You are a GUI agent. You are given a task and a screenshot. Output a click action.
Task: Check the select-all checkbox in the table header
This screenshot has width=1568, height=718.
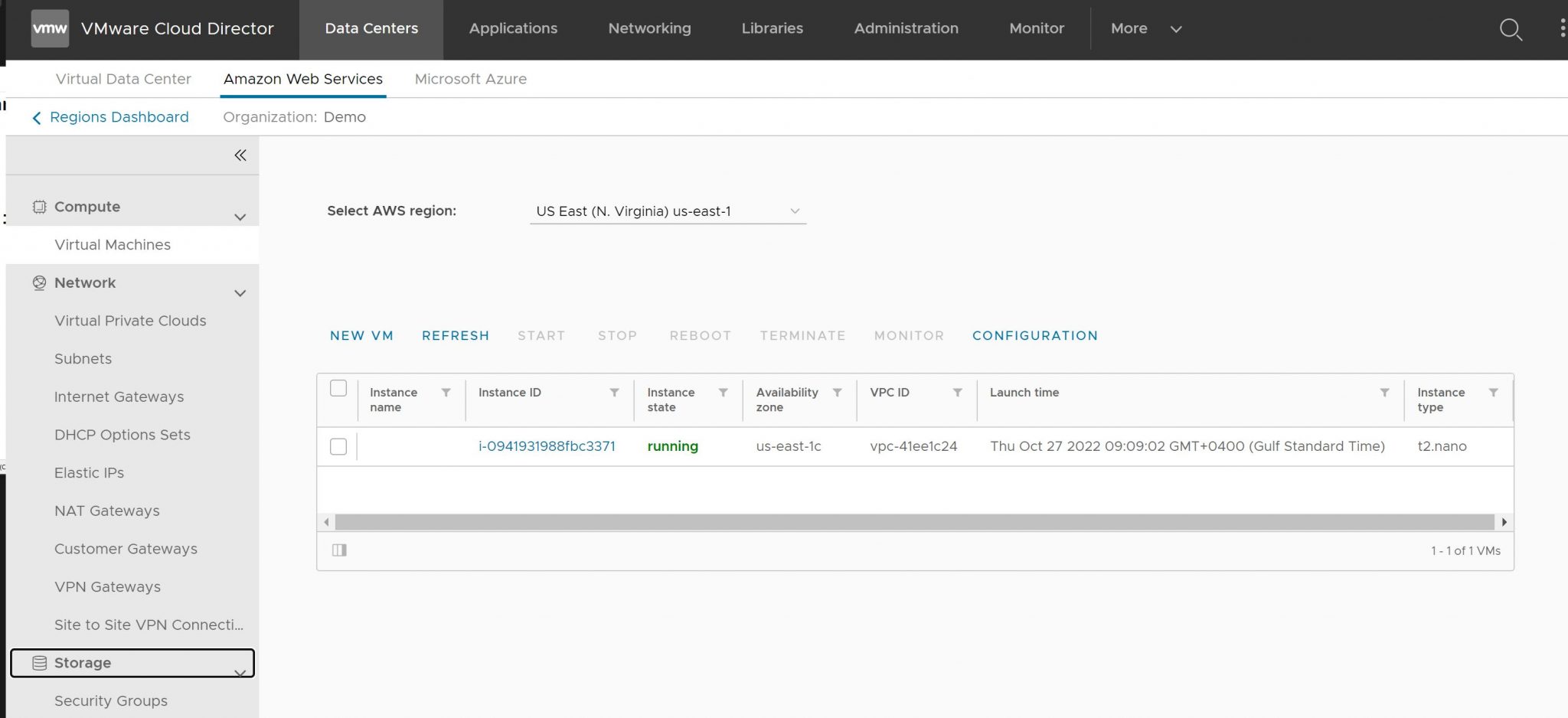338,389
